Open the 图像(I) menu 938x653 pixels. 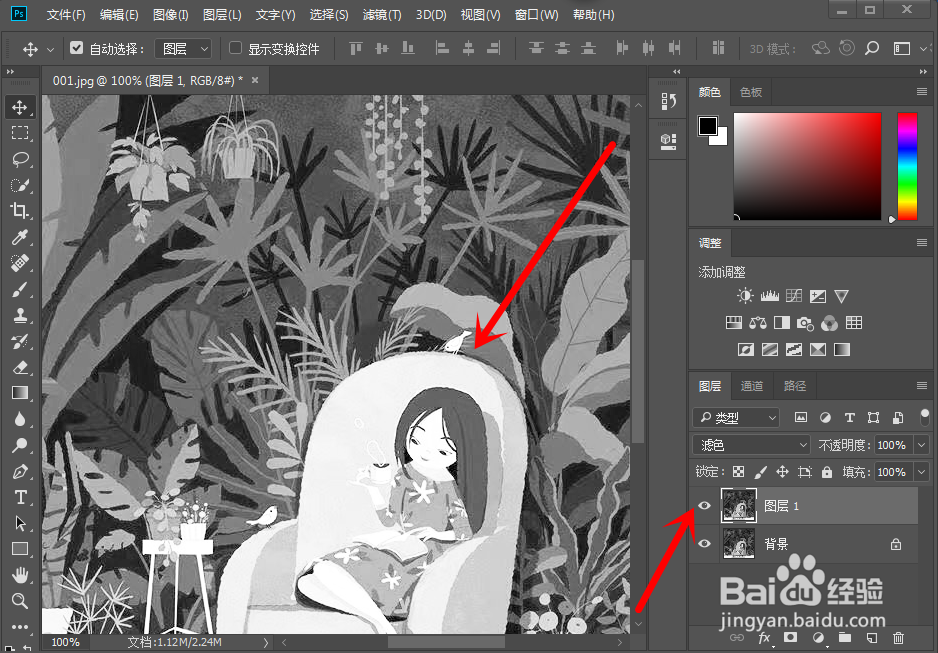(x=170, y=14)
